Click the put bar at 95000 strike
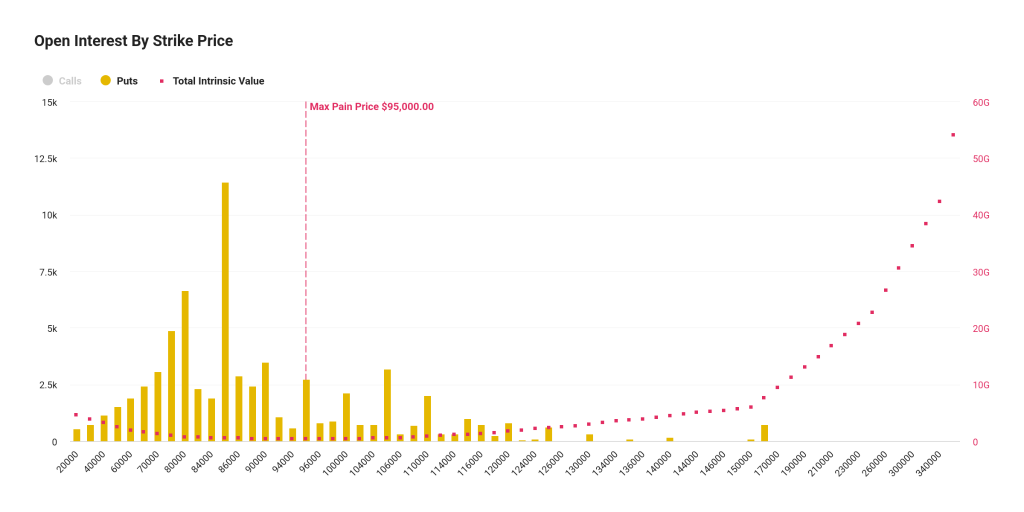The height and width of the screenshot is (512, 1024). coord(306,410)
